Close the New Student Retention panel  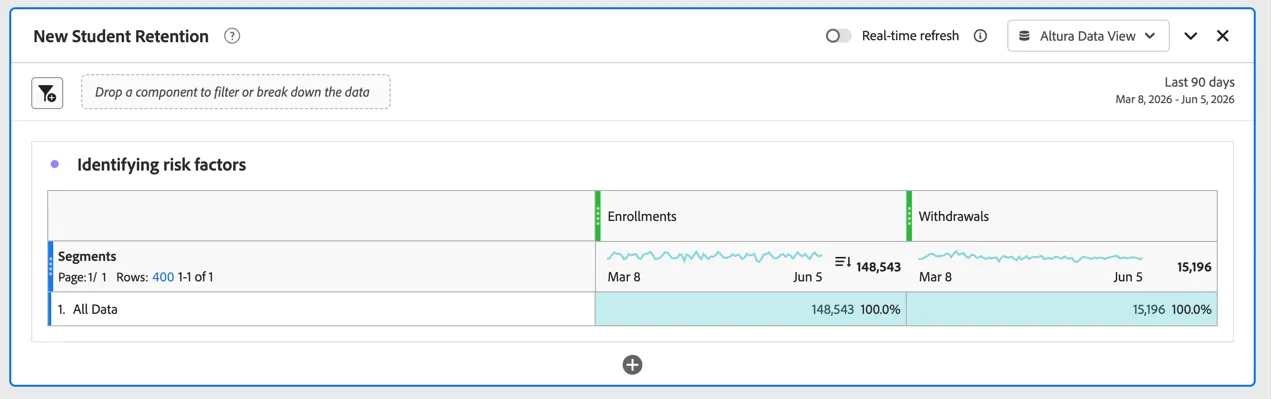click(1222, 36)
